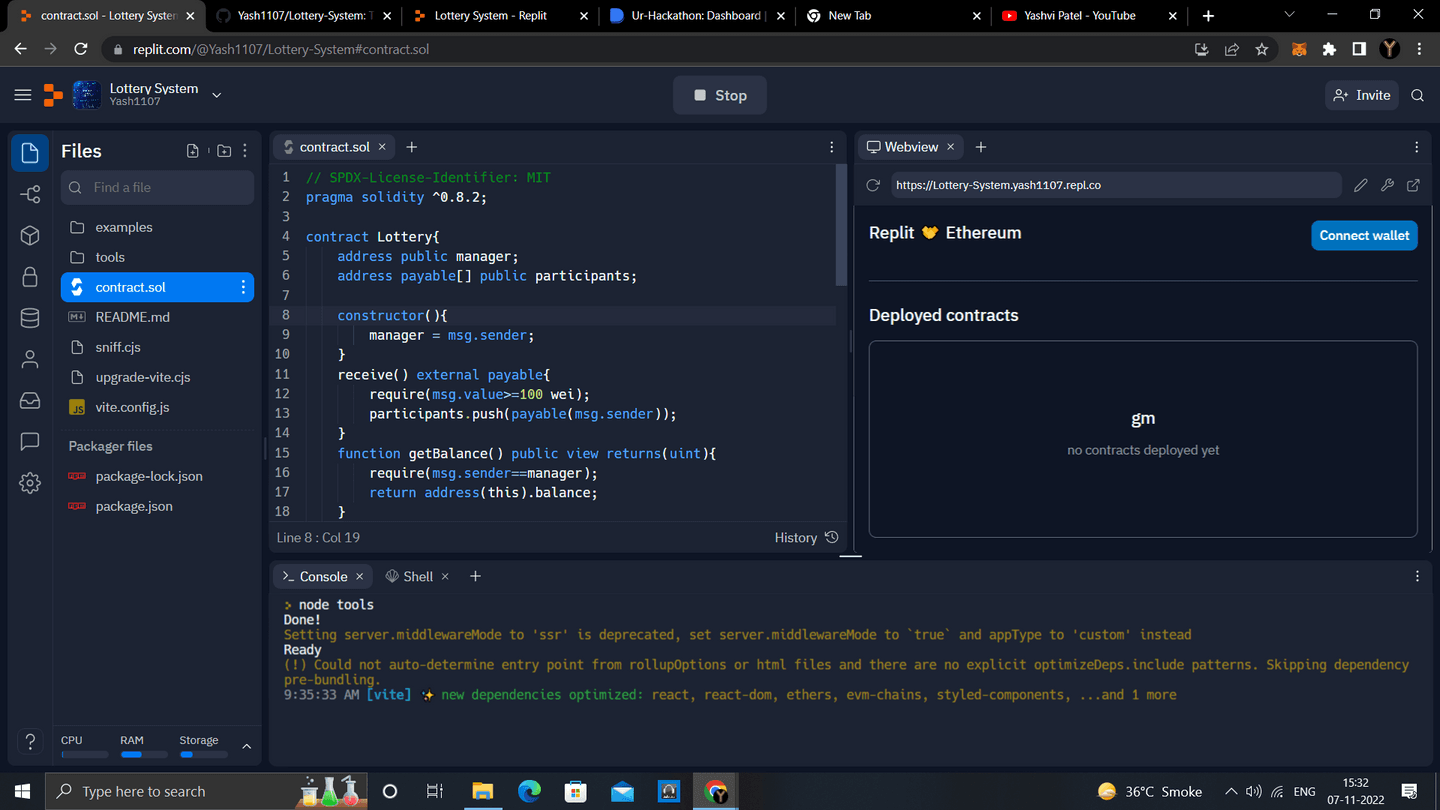Image resolution: width=1440 pixels, height=810 pixels.
Task: Click the search icon in top header
Action: point(1417,95)
